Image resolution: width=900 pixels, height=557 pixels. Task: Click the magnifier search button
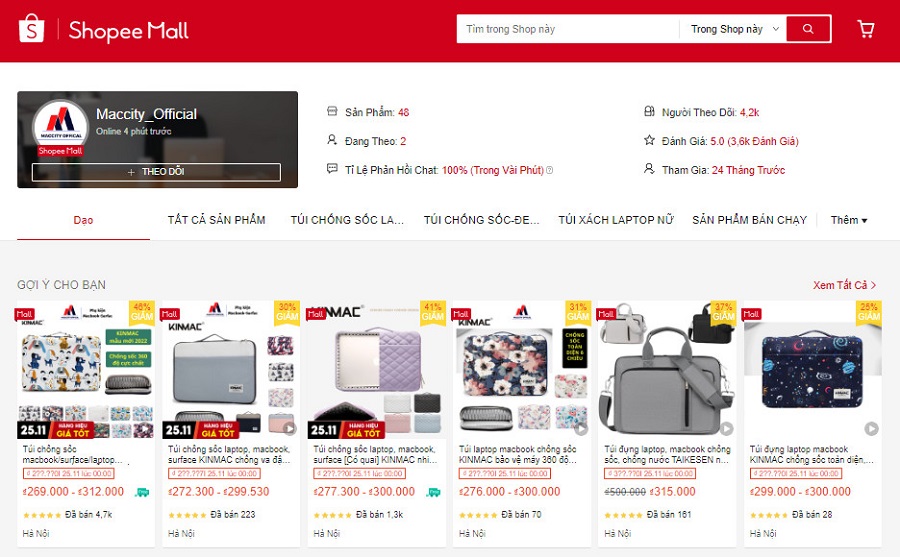pos(808,29)
